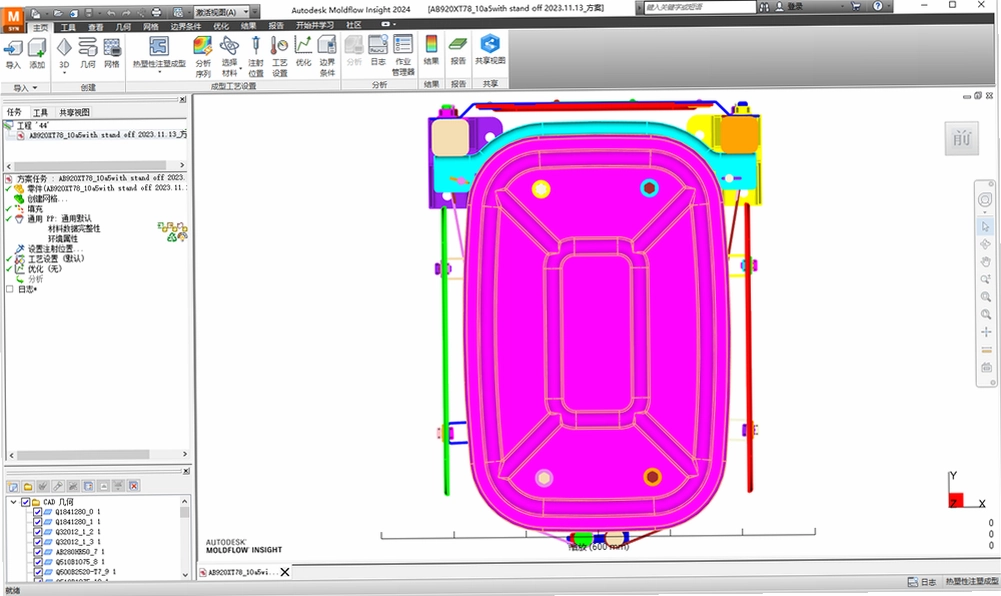
Task: Expand the 导入 panel dropdown arrow
Action: point(34,87)
